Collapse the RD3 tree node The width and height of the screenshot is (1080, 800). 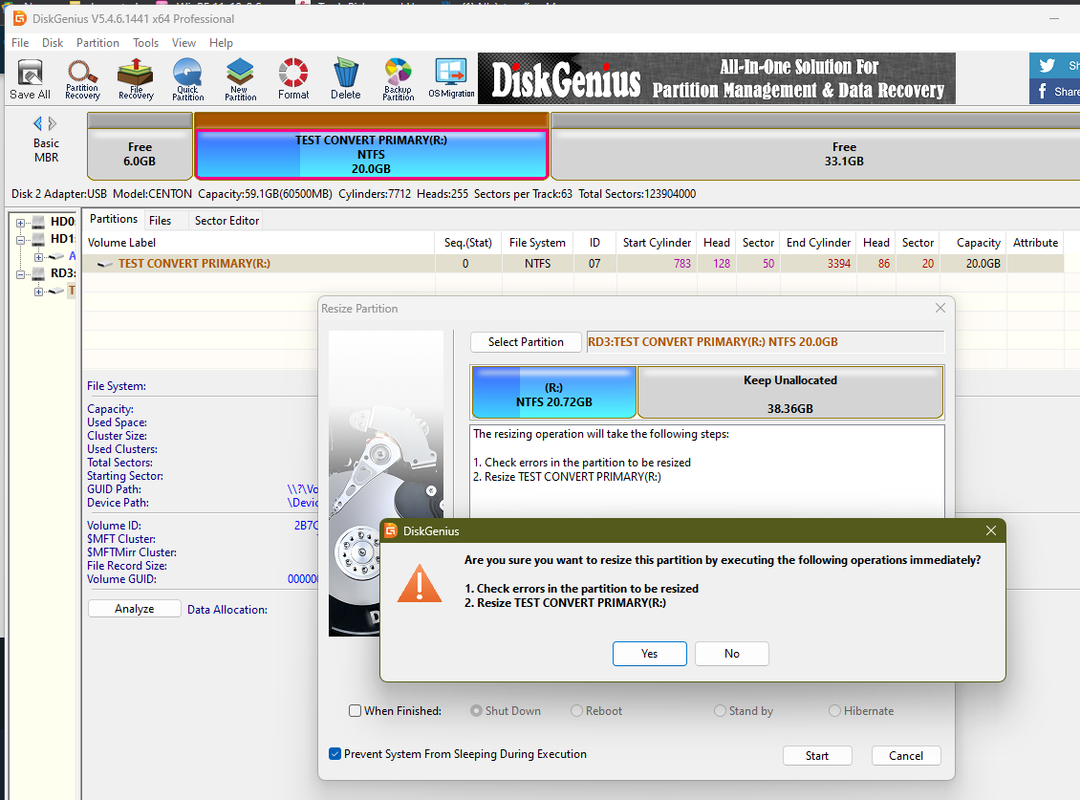tap(21, 274)
